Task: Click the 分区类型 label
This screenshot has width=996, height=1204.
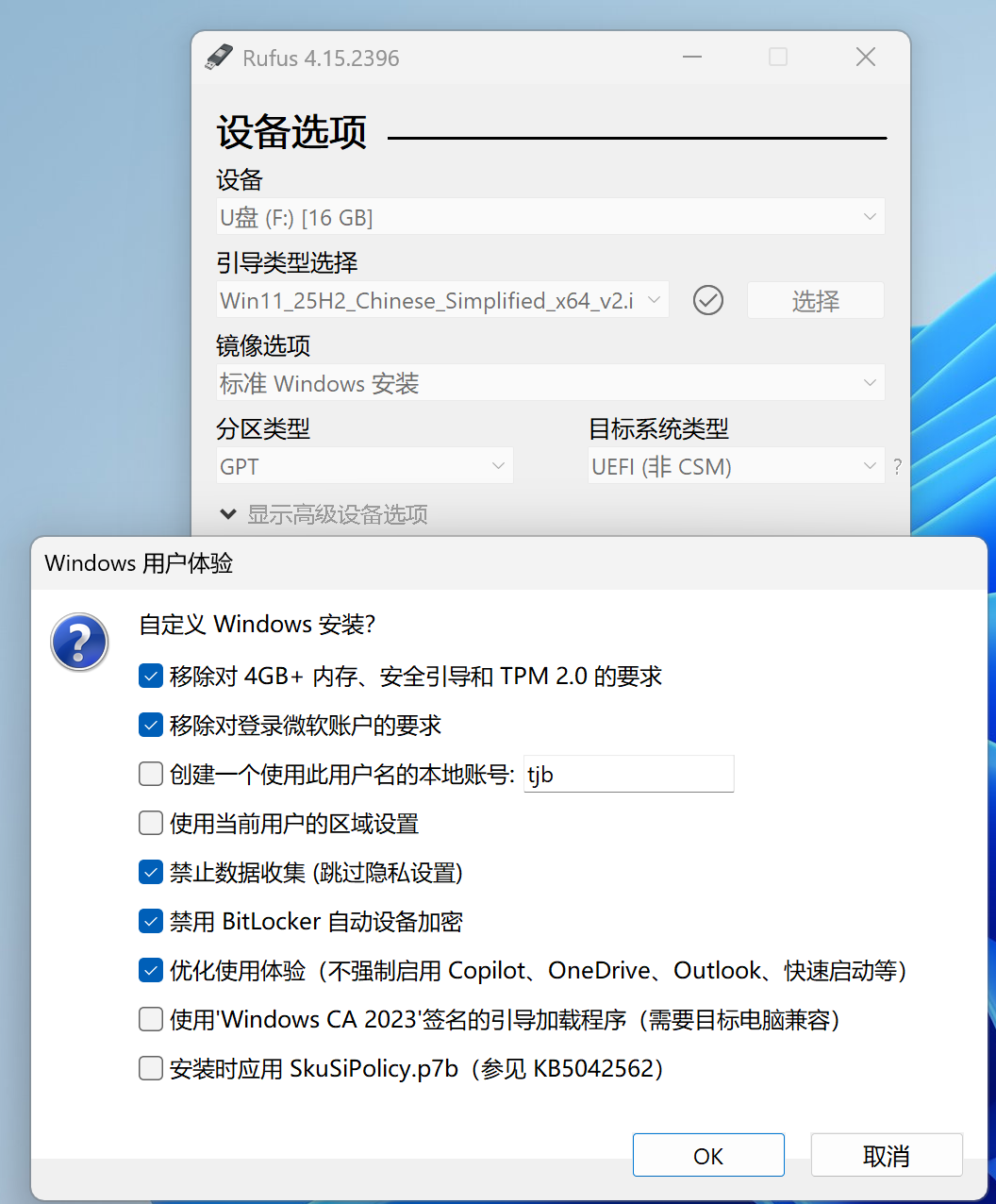Action: 264,428
